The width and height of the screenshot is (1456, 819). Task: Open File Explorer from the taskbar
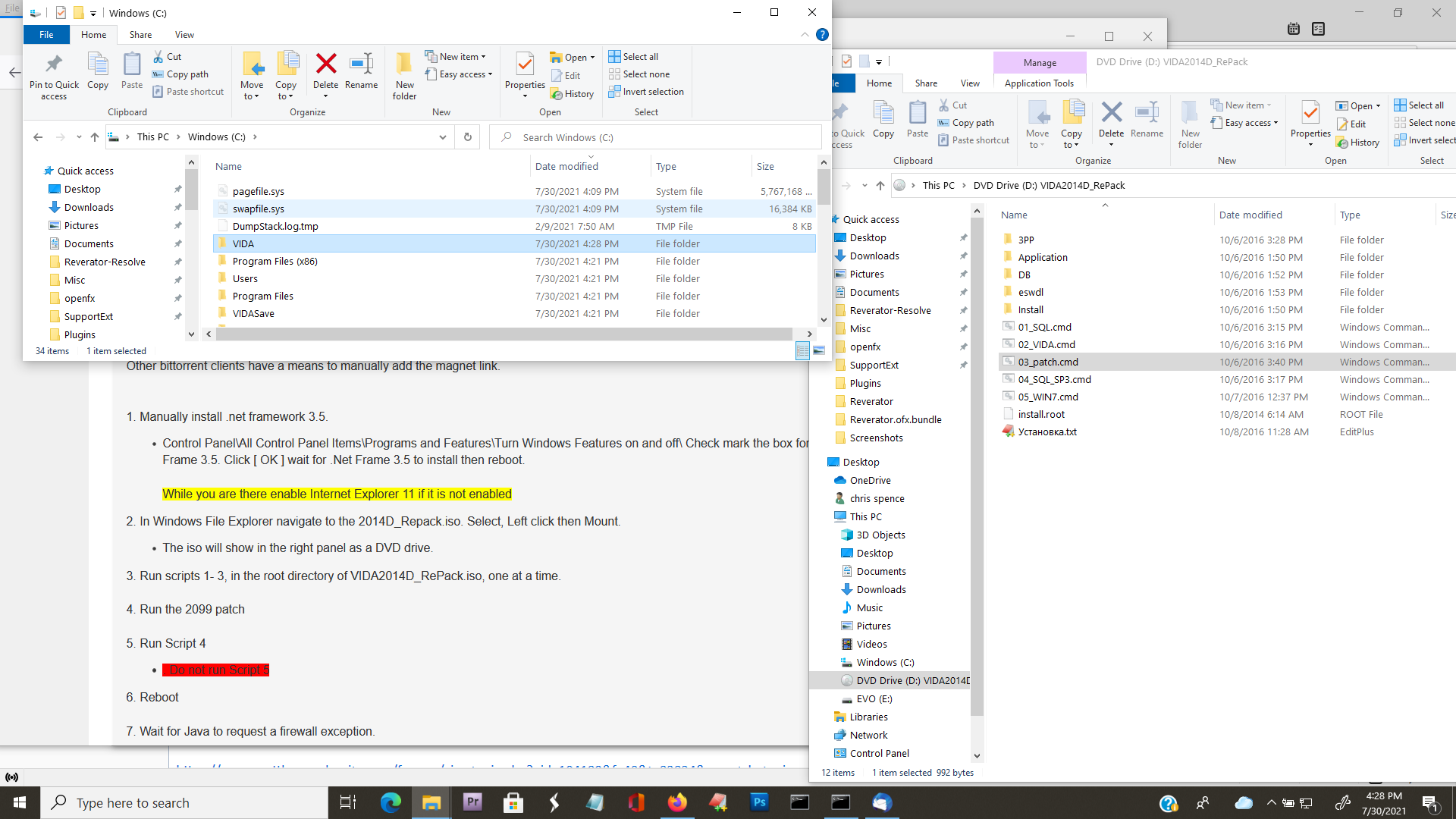[x=431, y=802]
